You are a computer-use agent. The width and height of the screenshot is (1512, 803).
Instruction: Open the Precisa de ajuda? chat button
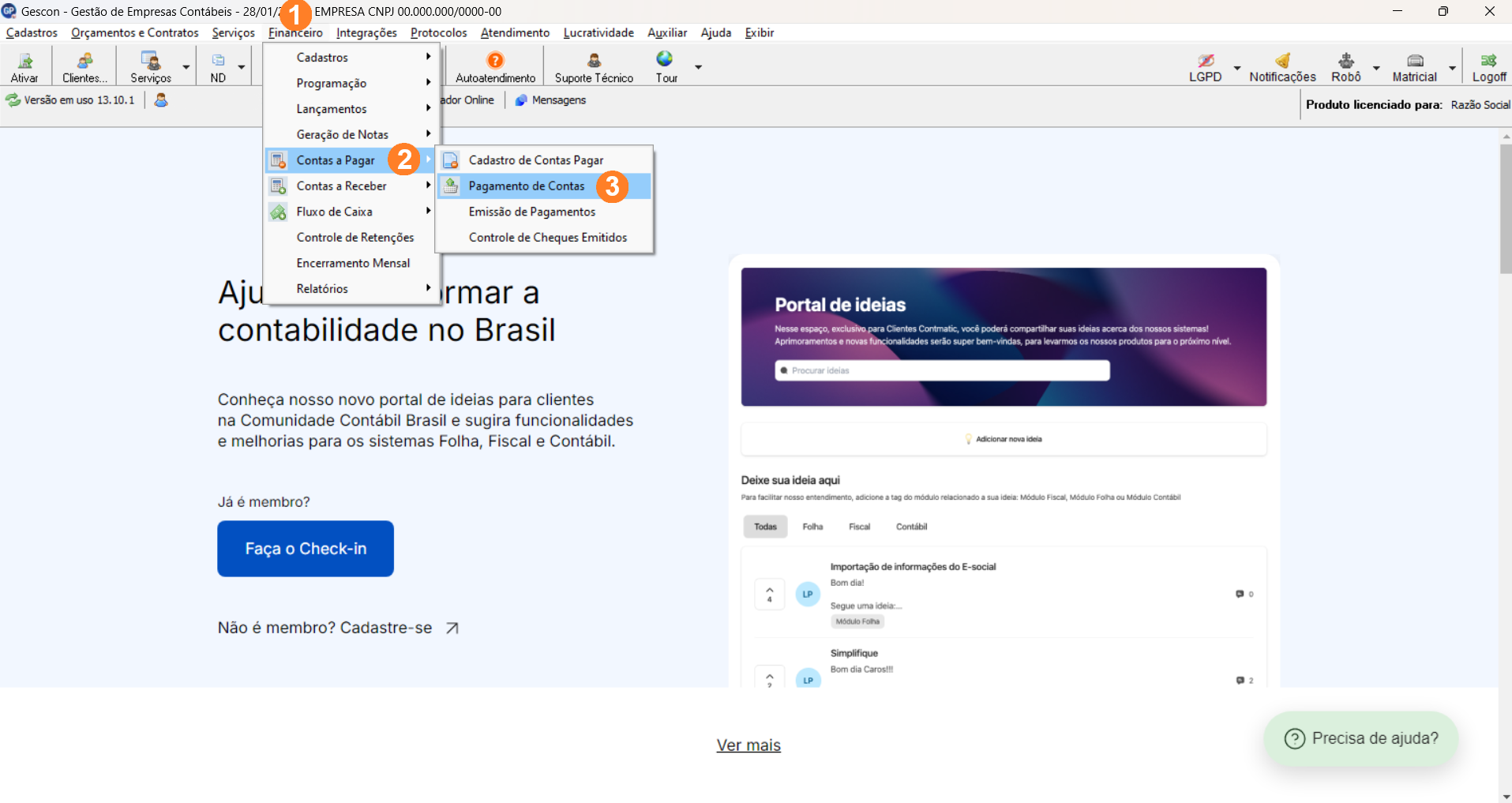tap(1361, 738)
